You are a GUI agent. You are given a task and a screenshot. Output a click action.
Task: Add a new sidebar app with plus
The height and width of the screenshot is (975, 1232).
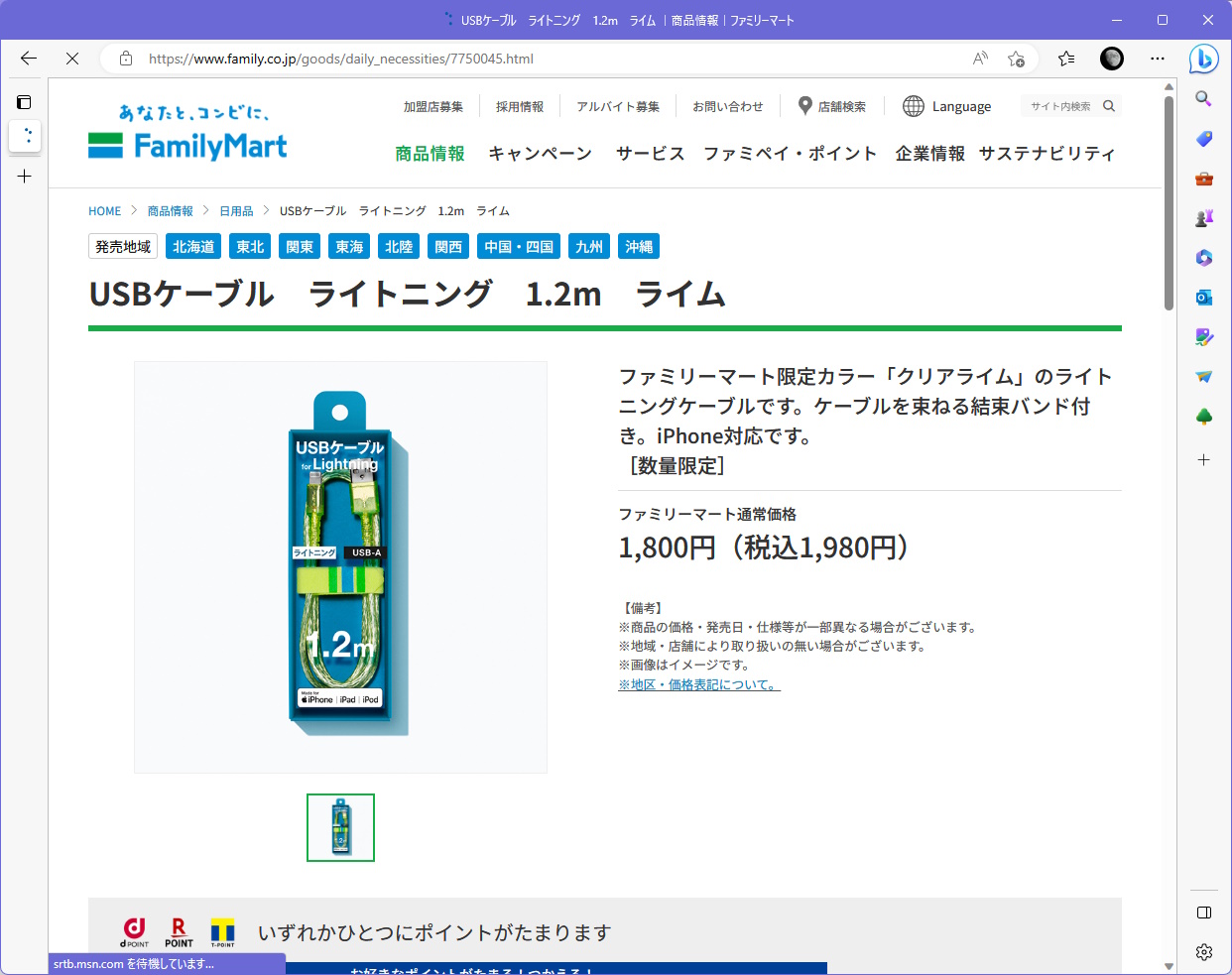tap(1203, 460)
